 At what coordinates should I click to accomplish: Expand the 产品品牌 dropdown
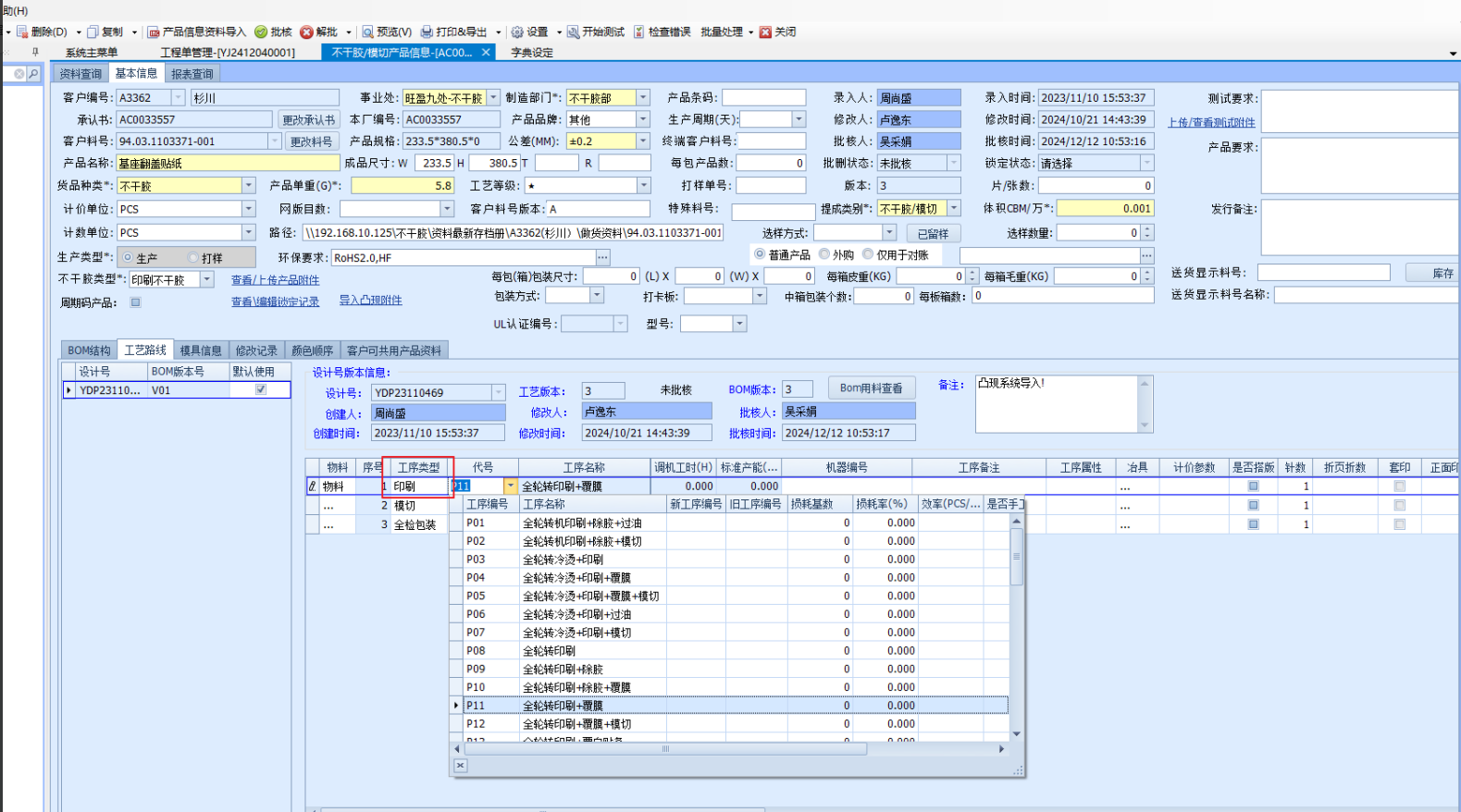coord(643,119)
